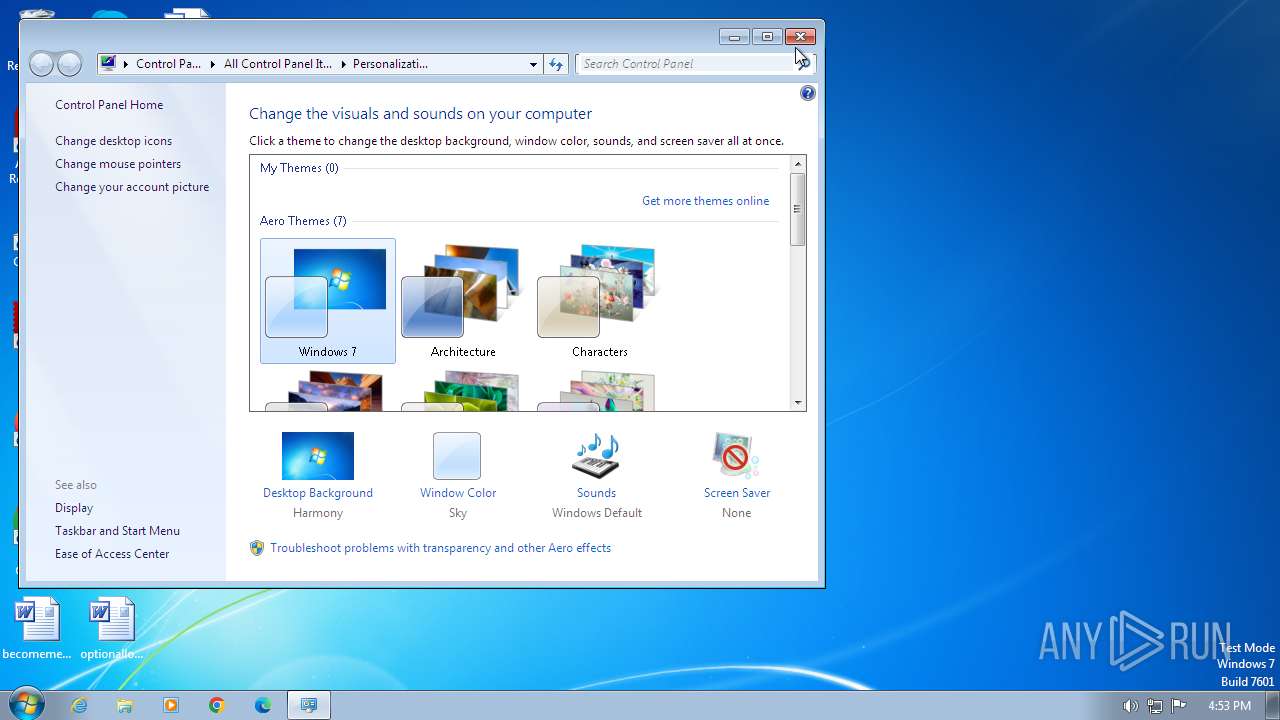Select the optionallo... Word document desktop icon

pos(112,629)
